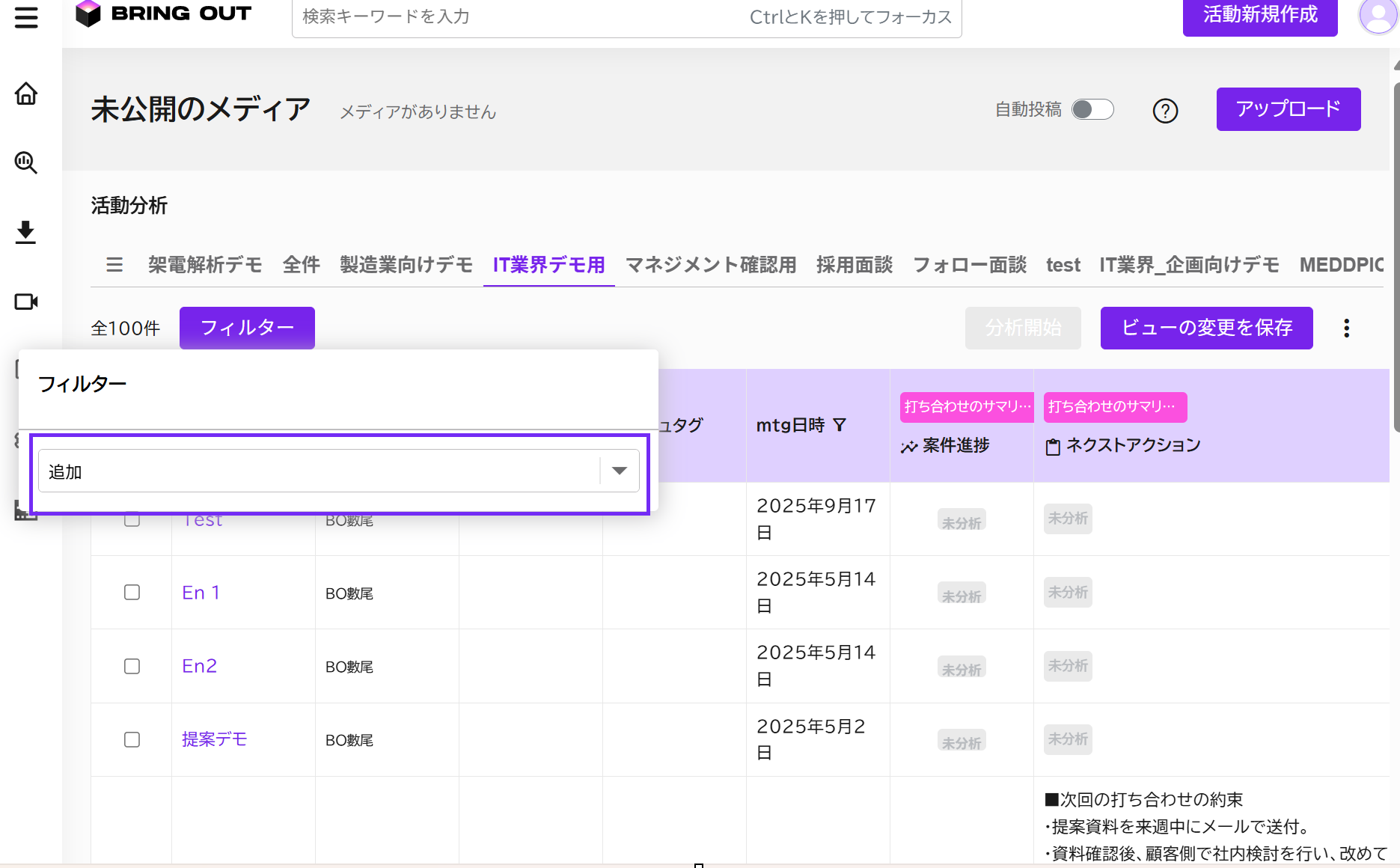Open the analytics search icon in sidebar

[26, 162]
